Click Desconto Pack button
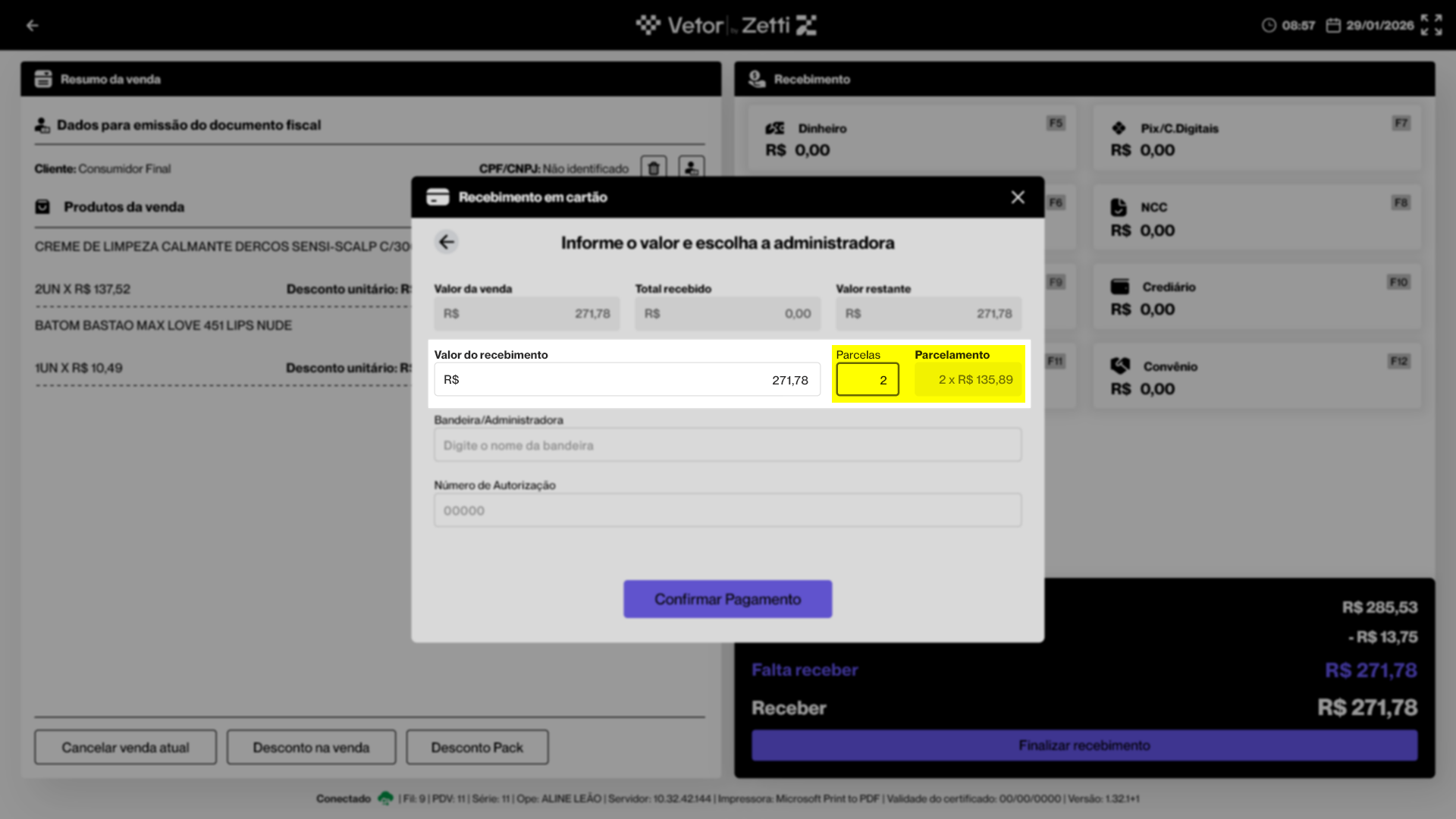The image size is (1456, 819). click(477, 748)
